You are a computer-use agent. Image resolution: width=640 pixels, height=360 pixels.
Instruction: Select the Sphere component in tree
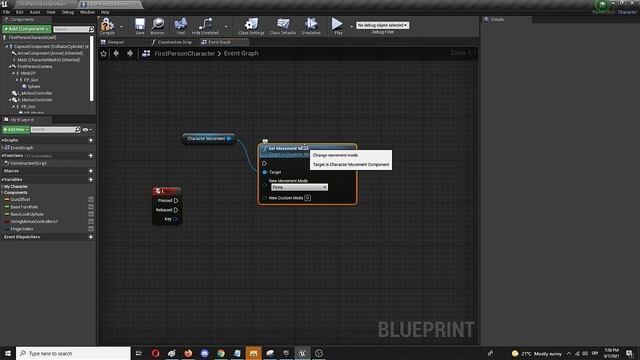(x=34, y=87)
